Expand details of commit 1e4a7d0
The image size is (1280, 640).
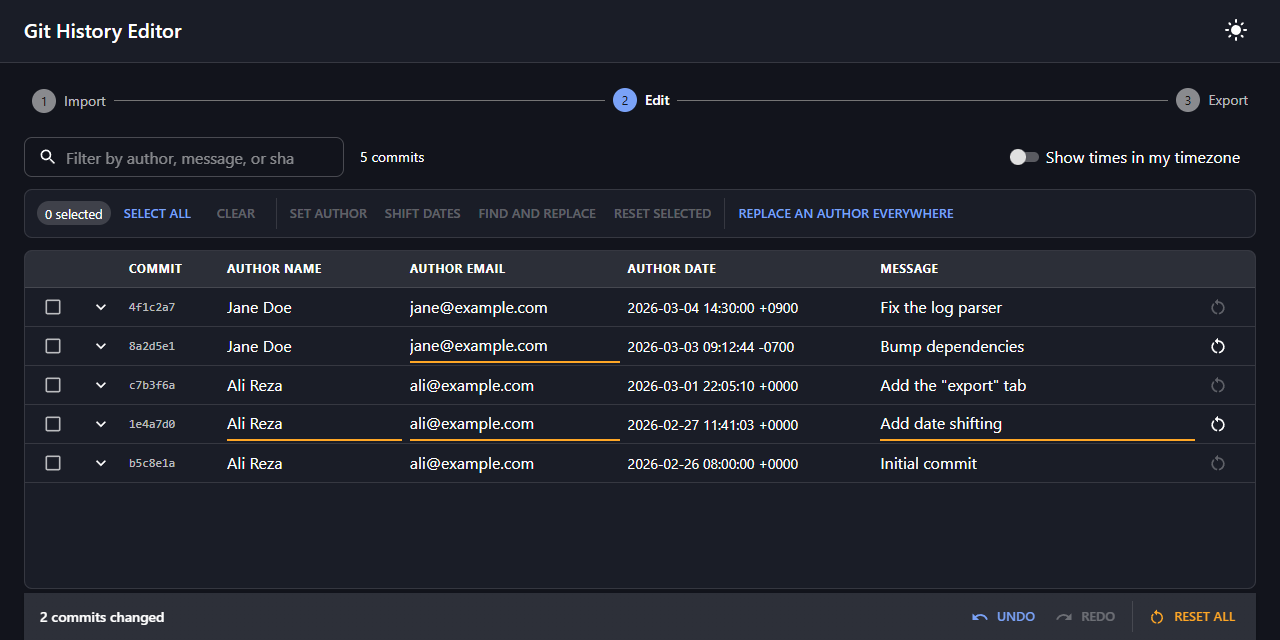[101, 424]
